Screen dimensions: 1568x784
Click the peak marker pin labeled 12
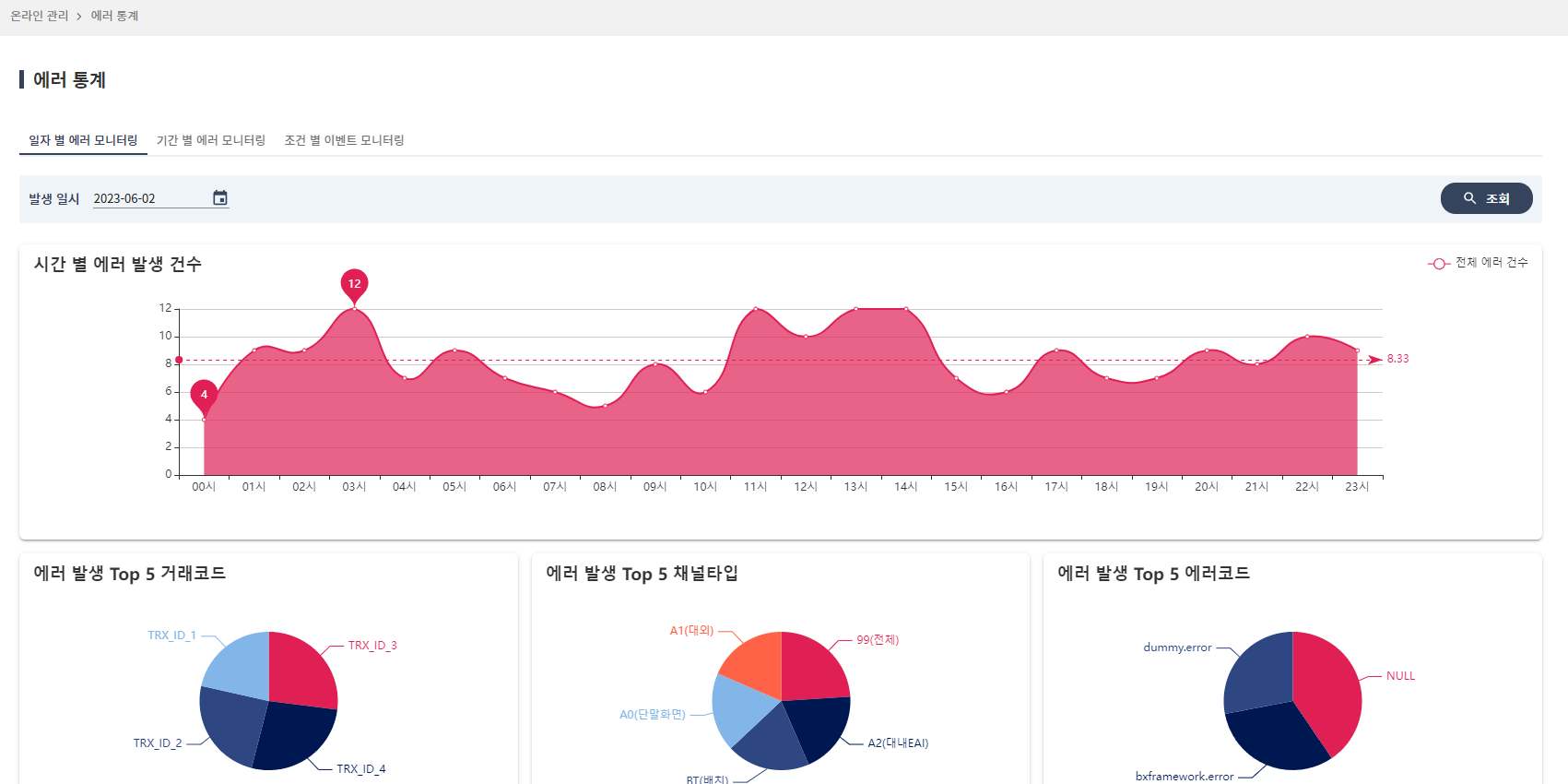(354, 285)
